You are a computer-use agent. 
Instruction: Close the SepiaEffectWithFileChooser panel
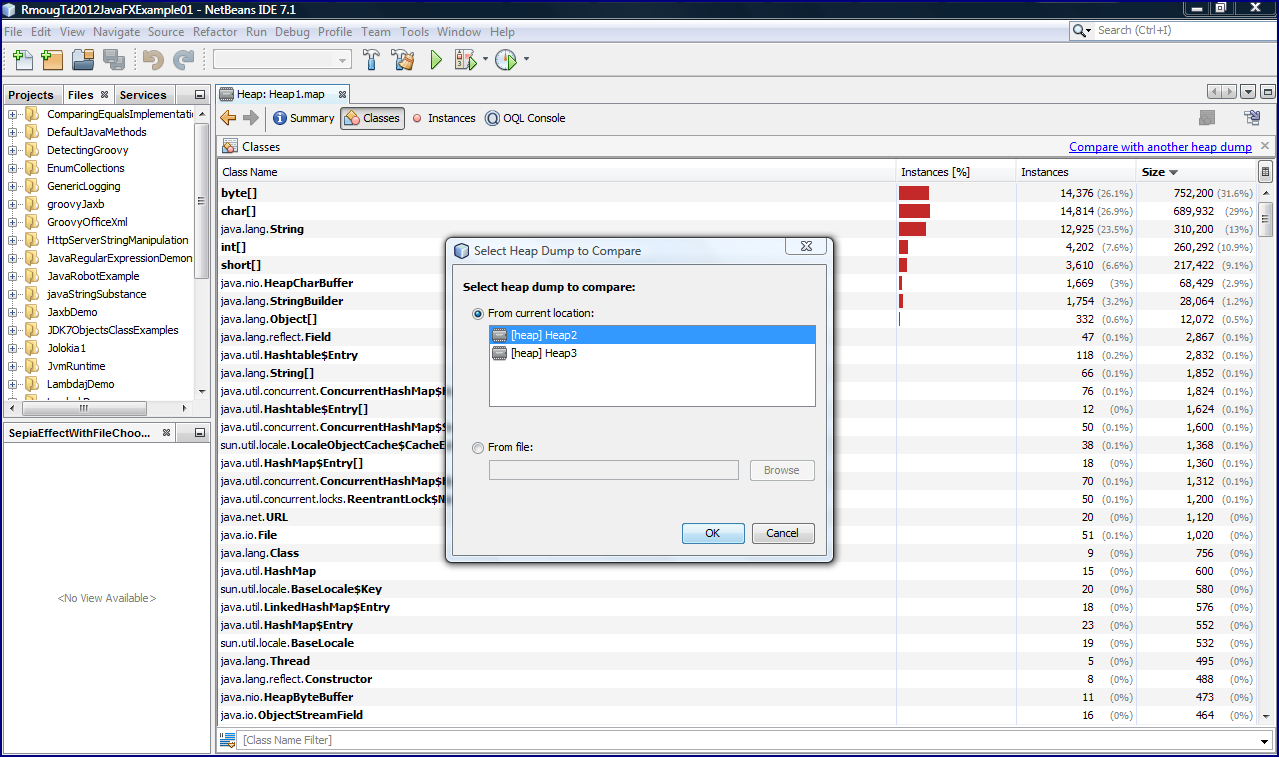tap(168, 433)
